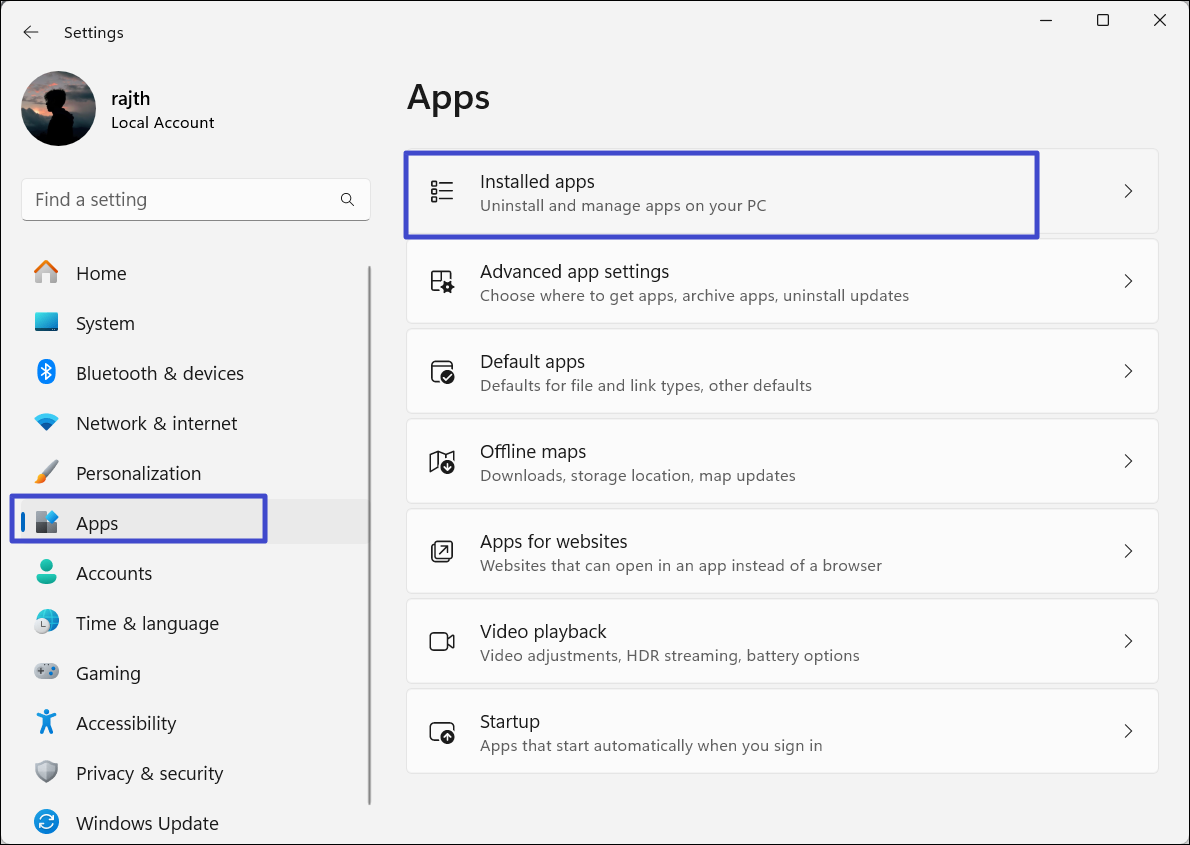Click the Windows Update sync icon
This screenshot has width=1190, height=845.
pyautogui.click(x=46, y=822)
